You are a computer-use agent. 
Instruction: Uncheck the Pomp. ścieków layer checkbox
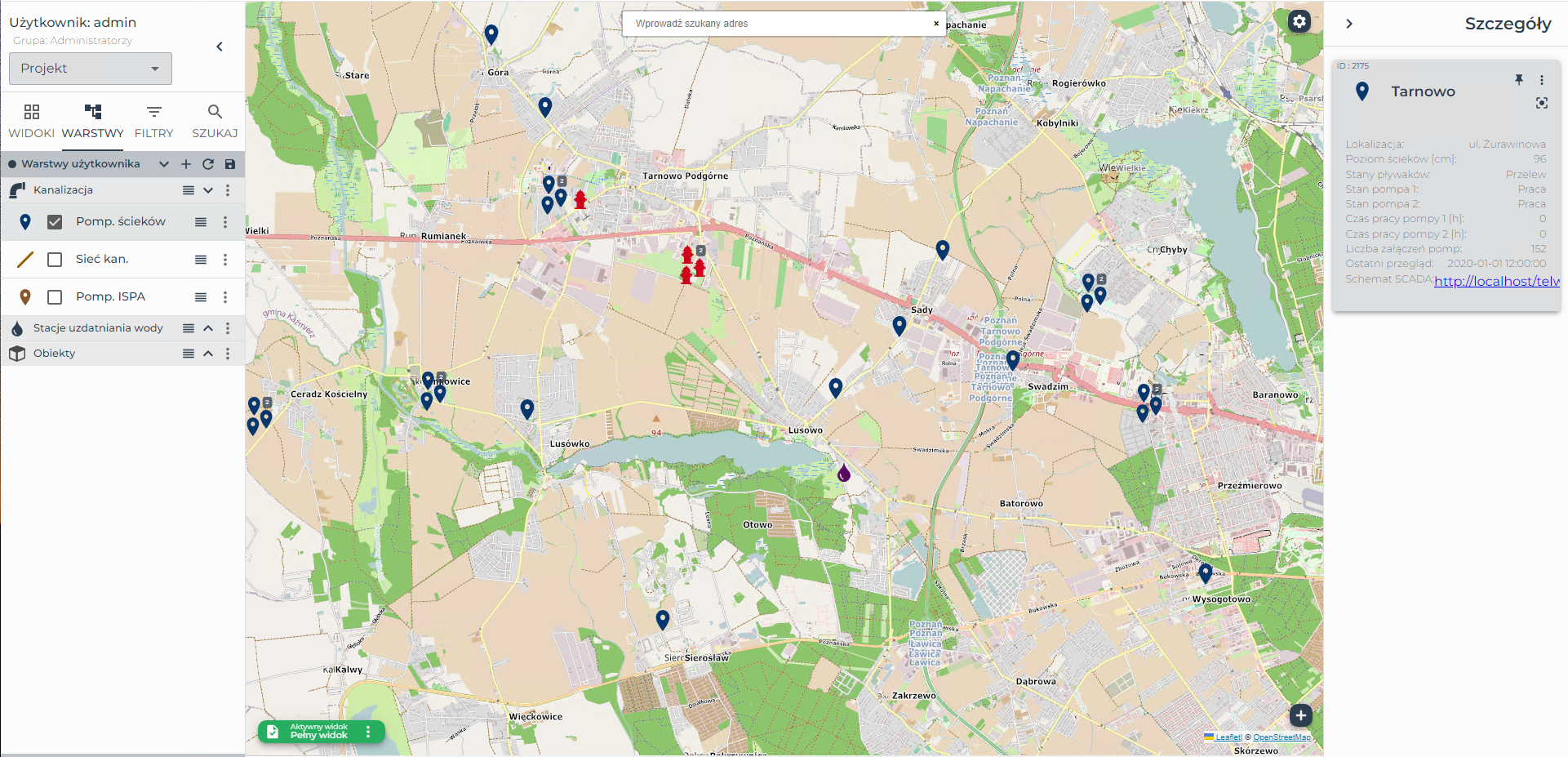55,222
